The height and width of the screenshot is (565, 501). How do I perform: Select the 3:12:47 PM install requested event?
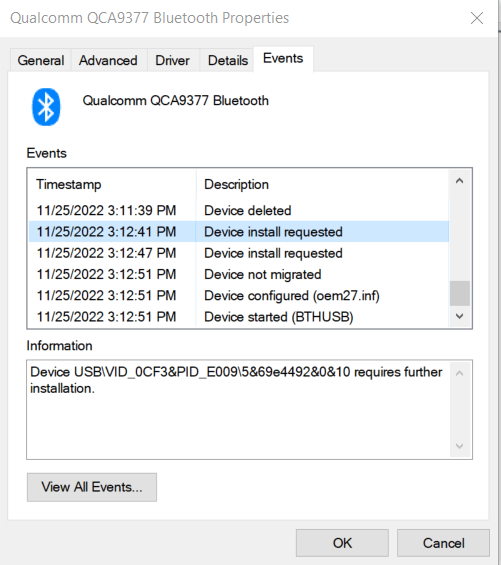coord(239,253)
